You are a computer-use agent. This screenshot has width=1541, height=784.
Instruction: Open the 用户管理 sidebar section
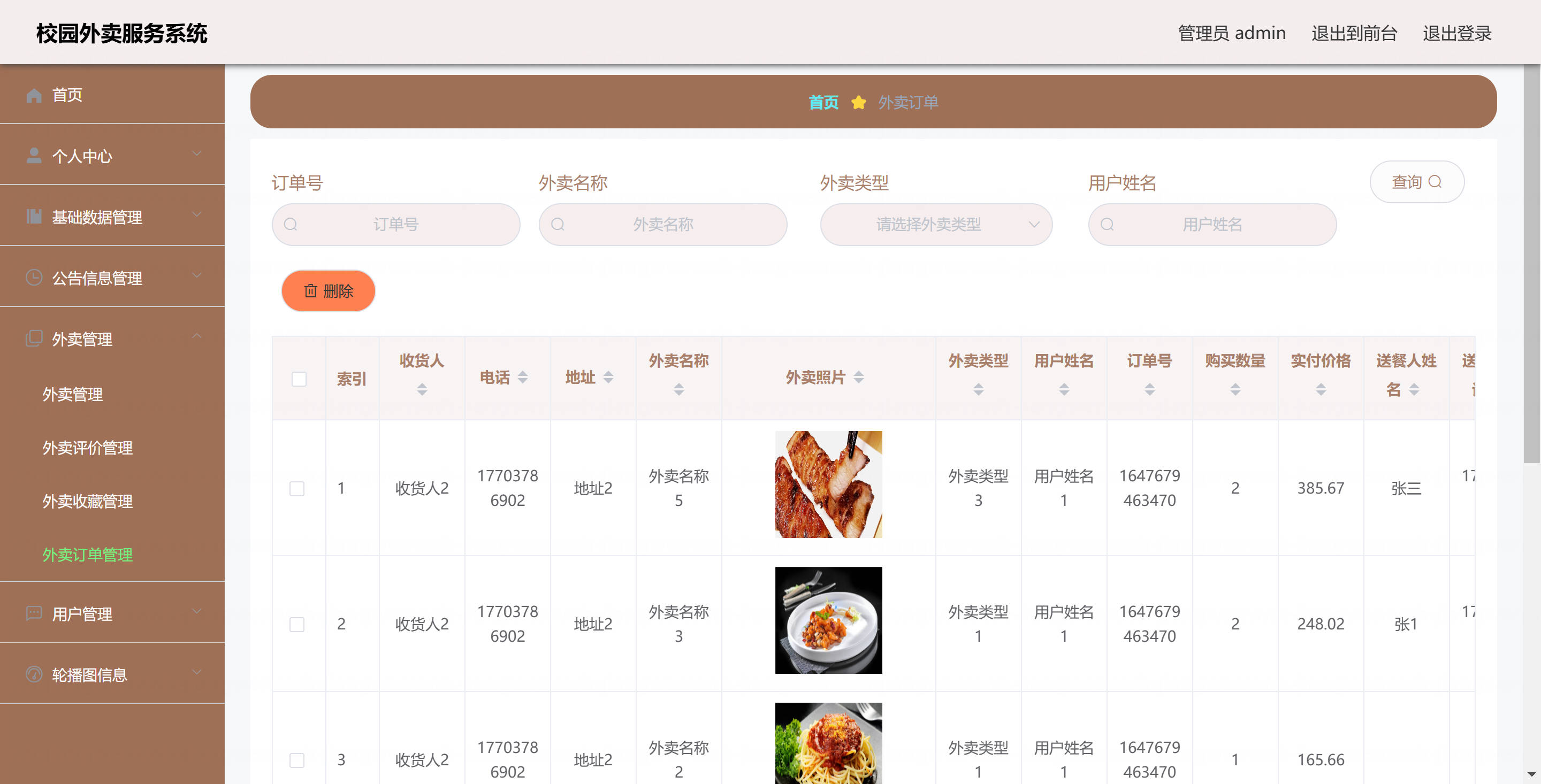coord(112,613)
